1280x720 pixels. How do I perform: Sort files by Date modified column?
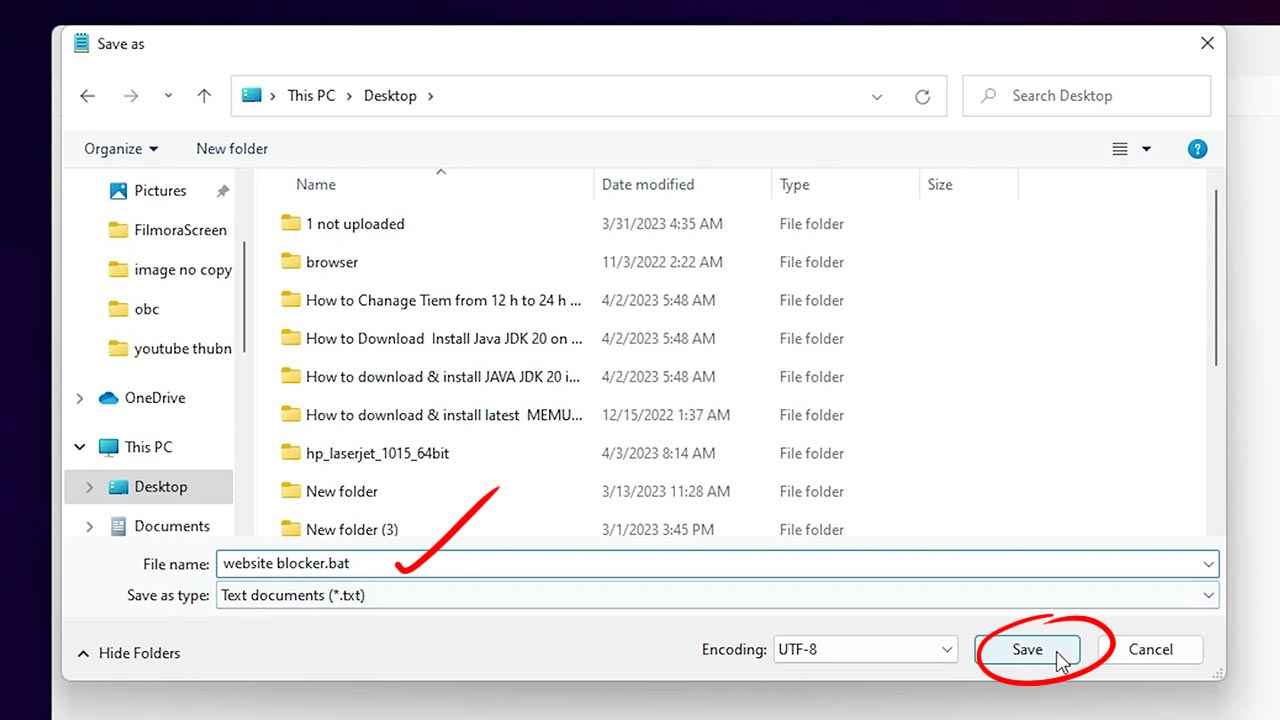coord(647,185)
